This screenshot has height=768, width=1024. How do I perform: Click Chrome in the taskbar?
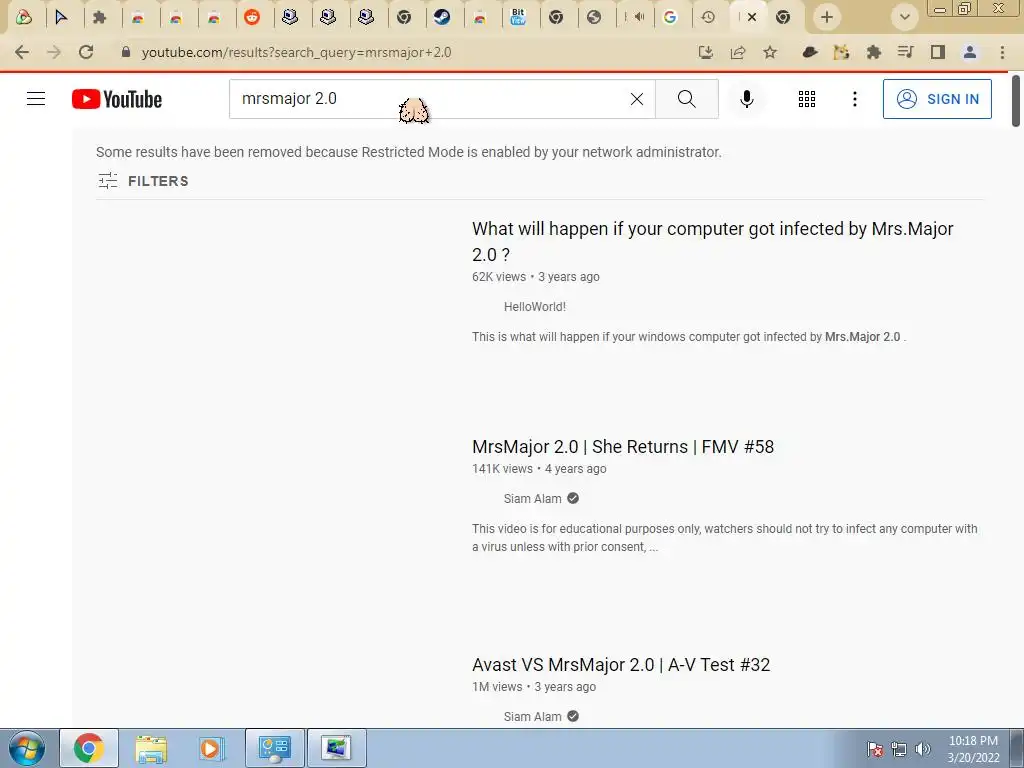click(x=89, y=748)
